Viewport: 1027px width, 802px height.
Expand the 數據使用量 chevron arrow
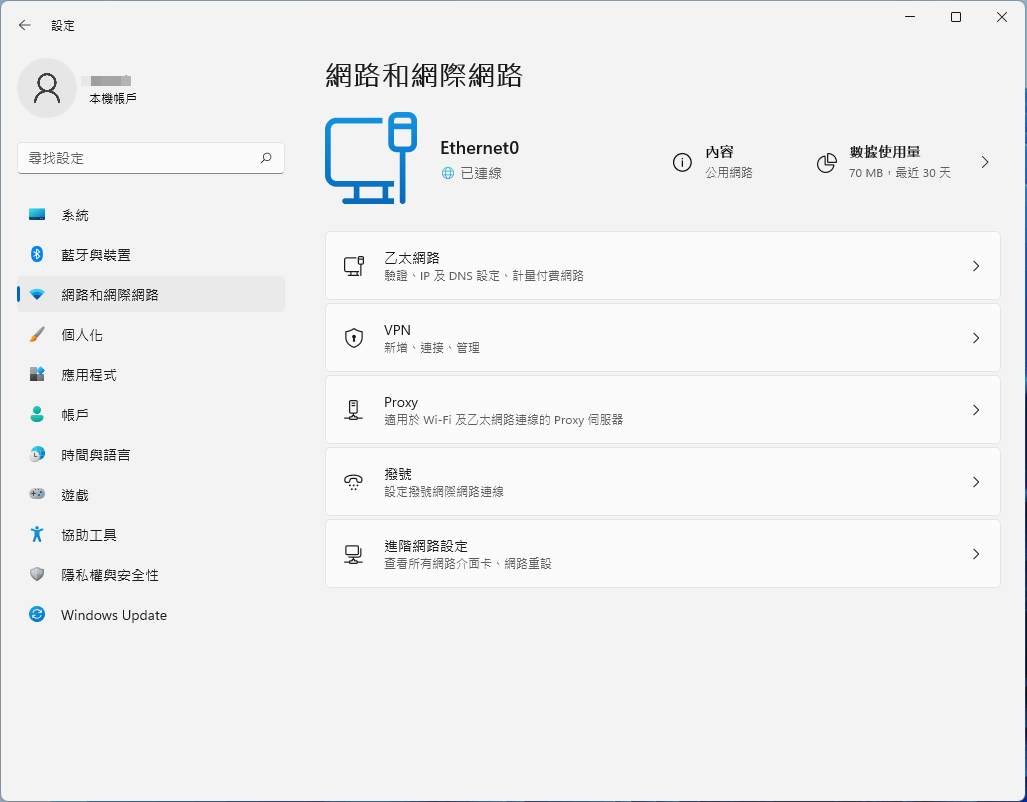(x=985, y=162)
